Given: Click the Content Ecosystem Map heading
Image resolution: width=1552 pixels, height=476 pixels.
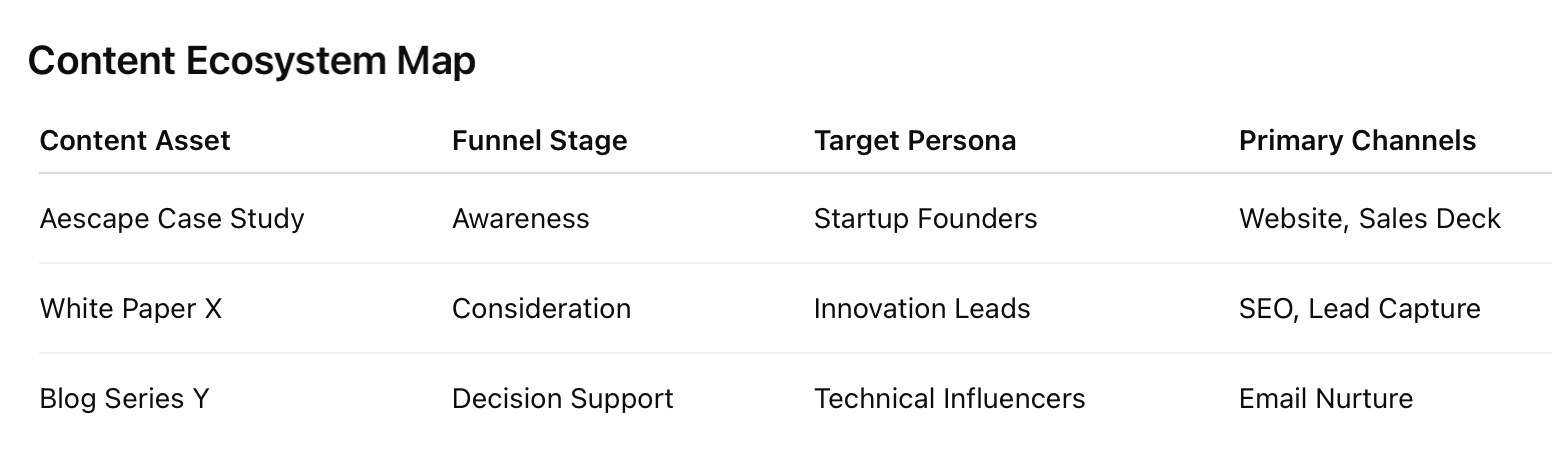Looking at the screenshot, I should tap(252, 62).
